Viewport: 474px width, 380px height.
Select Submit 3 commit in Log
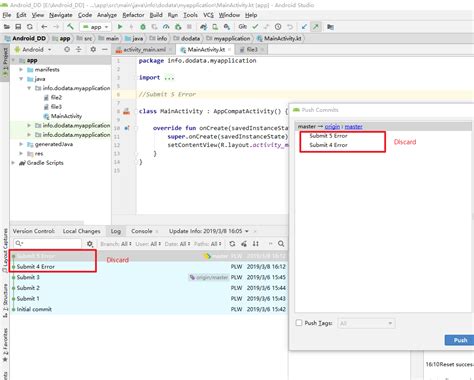click(149, 277)
